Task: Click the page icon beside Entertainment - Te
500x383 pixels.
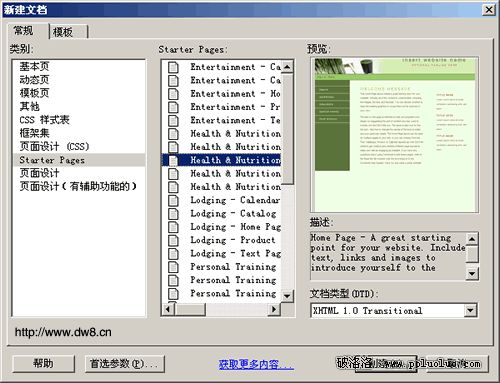Action: pyautogui.click(x=173, y=120)
